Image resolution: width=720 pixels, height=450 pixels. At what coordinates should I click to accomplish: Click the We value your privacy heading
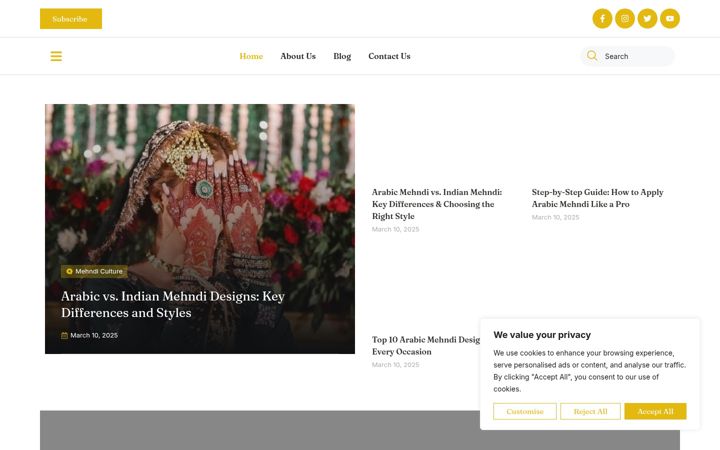point(542,335)
